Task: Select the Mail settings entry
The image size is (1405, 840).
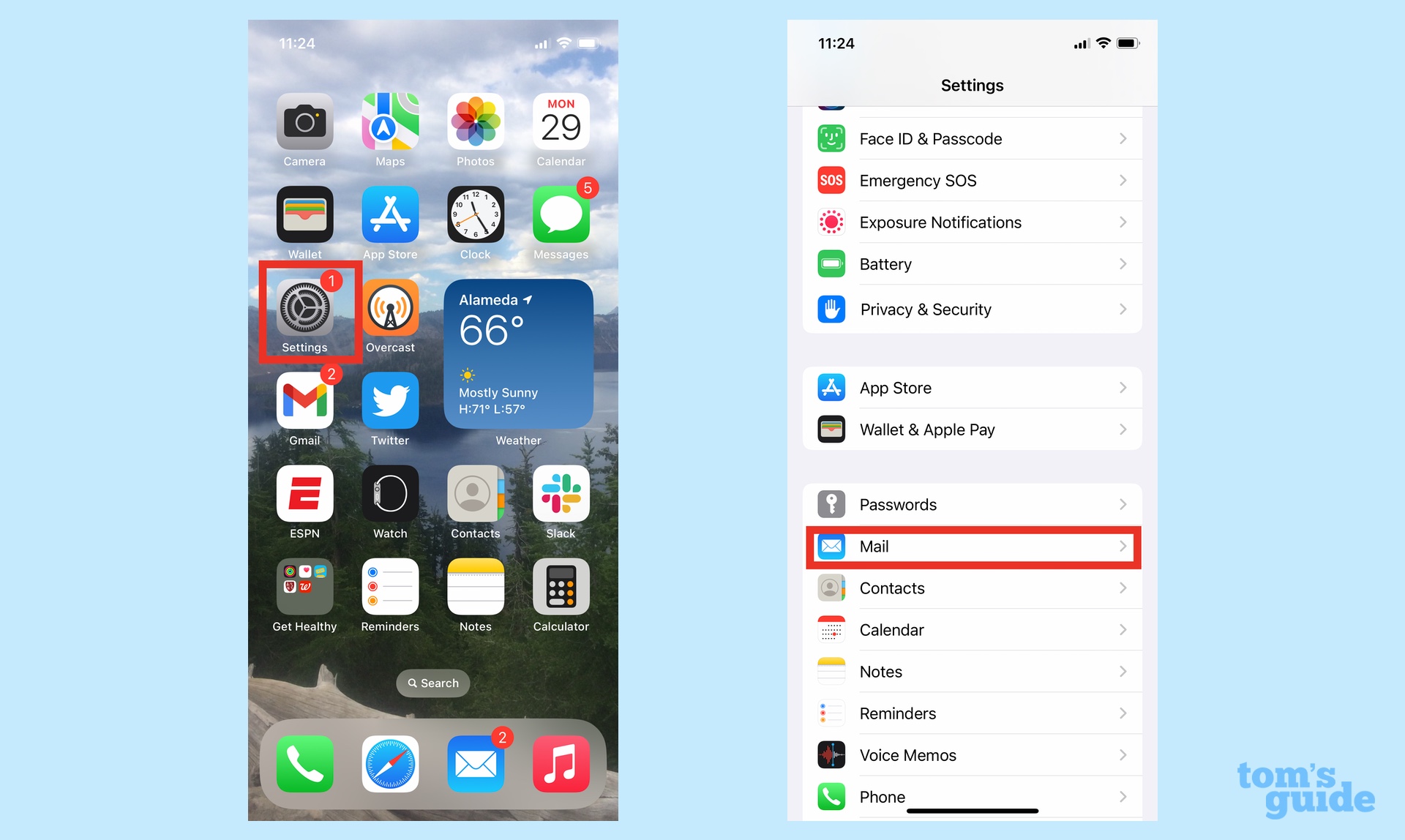Action: [x=972, y=546]
